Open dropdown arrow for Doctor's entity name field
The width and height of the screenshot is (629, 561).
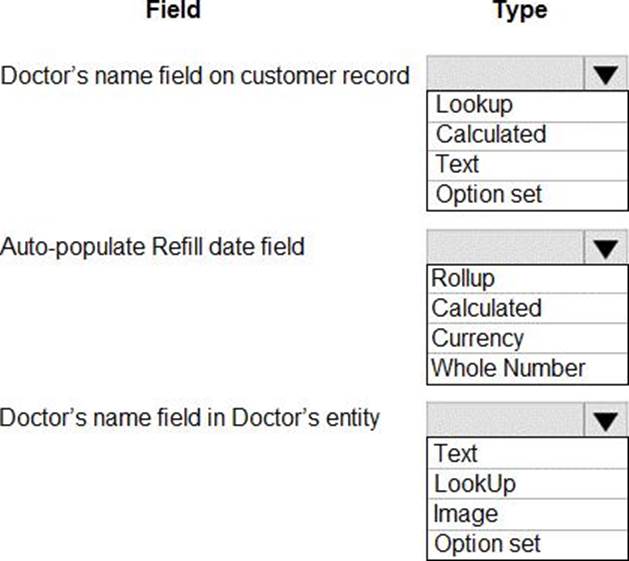click(603, 421)
